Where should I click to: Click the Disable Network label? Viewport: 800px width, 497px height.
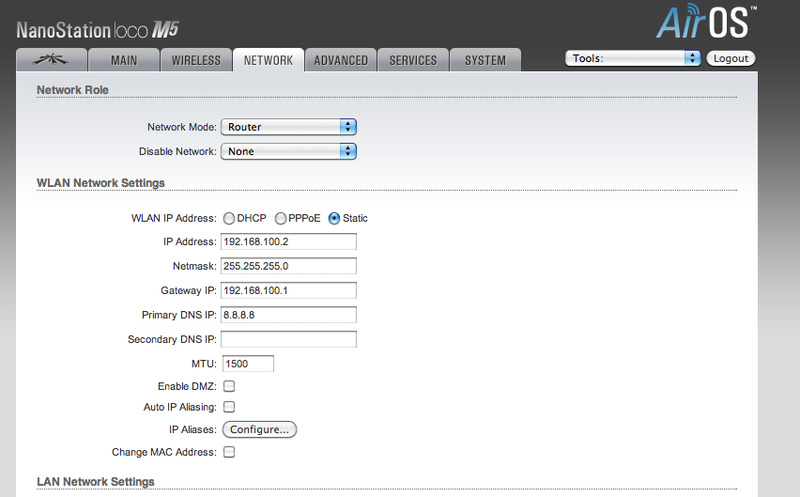(178, 152)
